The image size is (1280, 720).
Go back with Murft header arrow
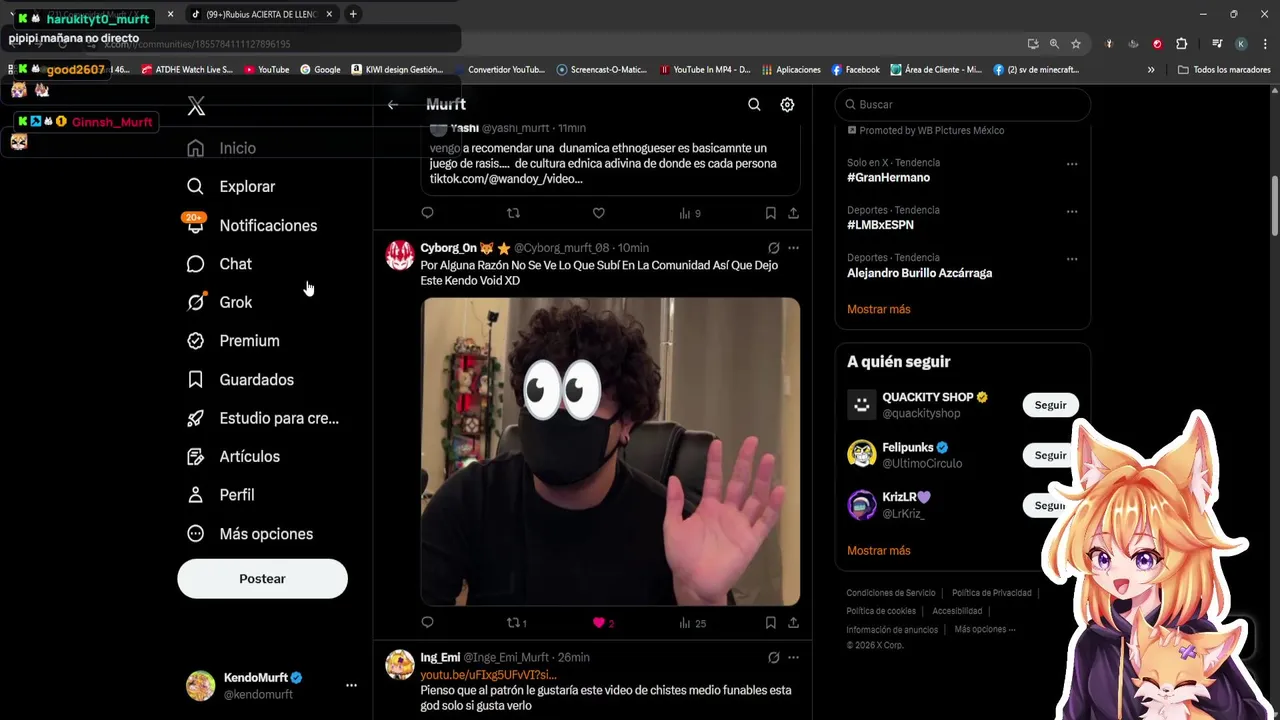(393, 105)
